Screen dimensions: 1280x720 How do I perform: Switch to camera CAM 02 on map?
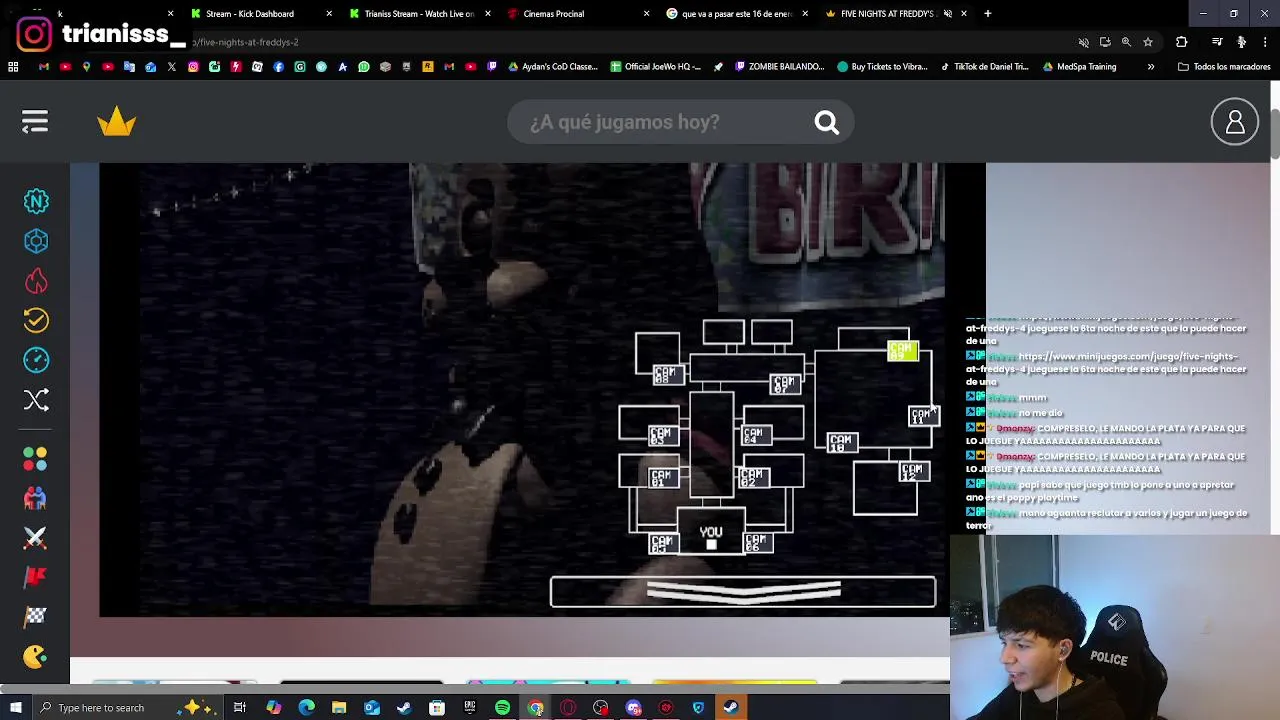pyautogui.click(x=753, y=477)
